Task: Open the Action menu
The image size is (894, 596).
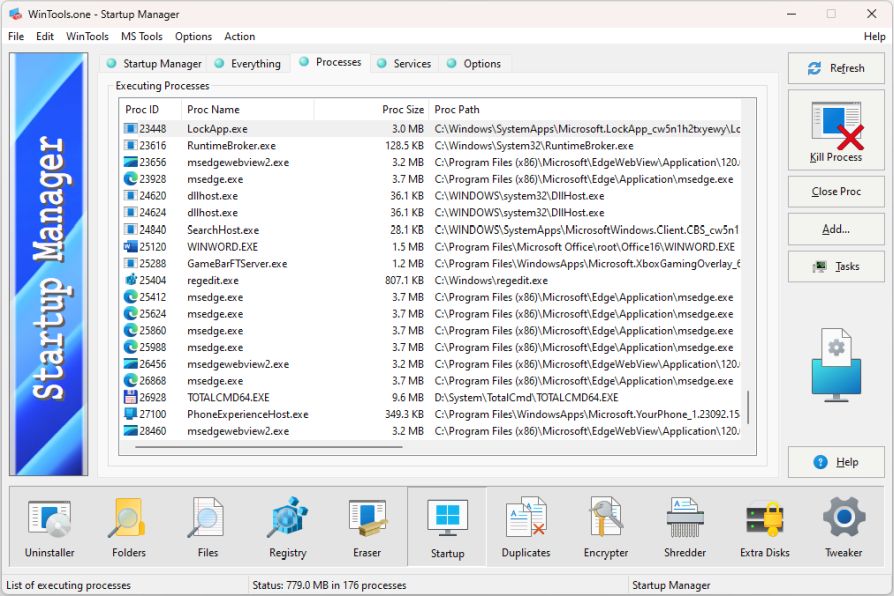Action: click(239, 37)
